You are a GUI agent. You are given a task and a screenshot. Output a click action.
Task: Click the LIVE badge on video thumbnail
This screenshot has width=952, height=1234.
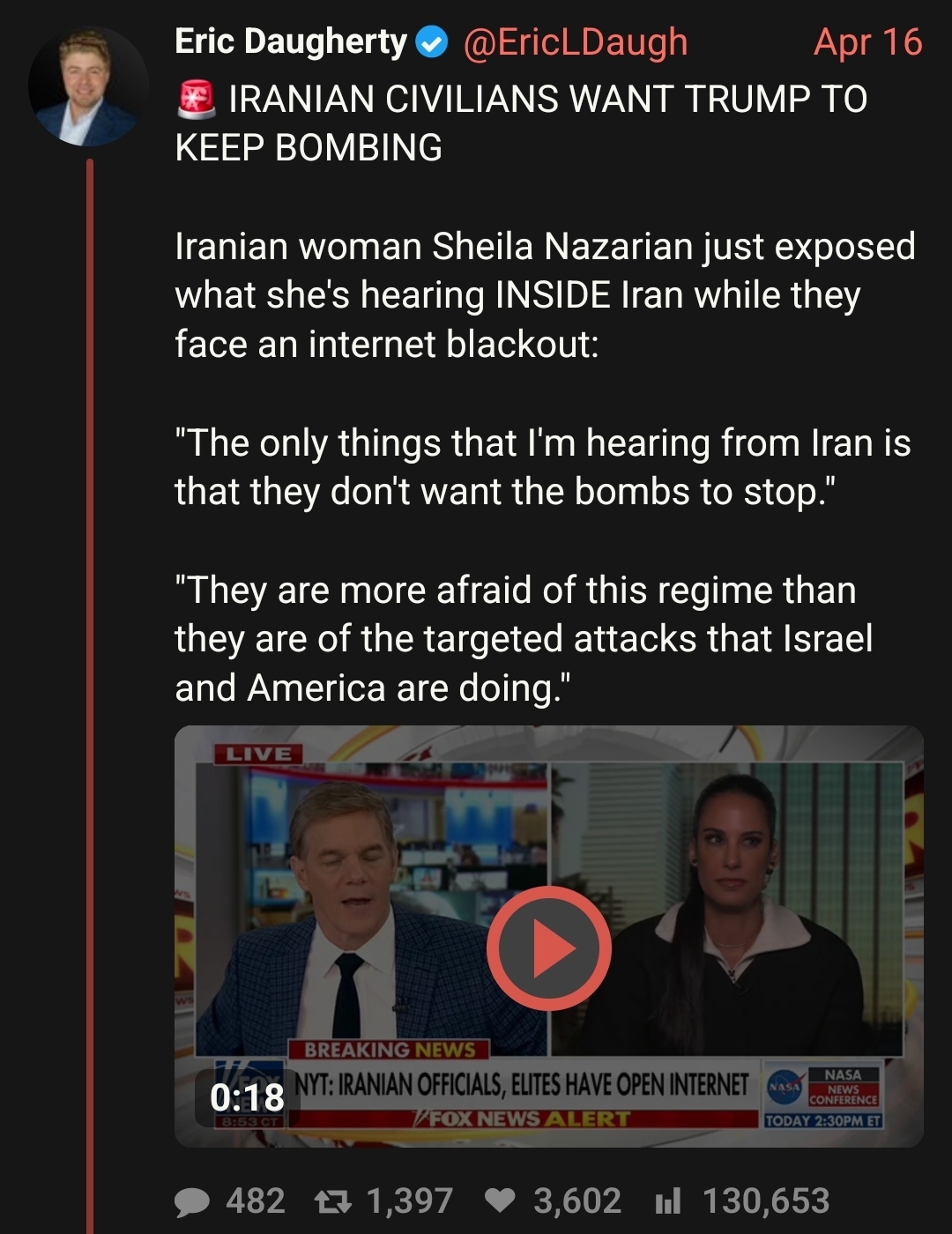pos(258,754)
